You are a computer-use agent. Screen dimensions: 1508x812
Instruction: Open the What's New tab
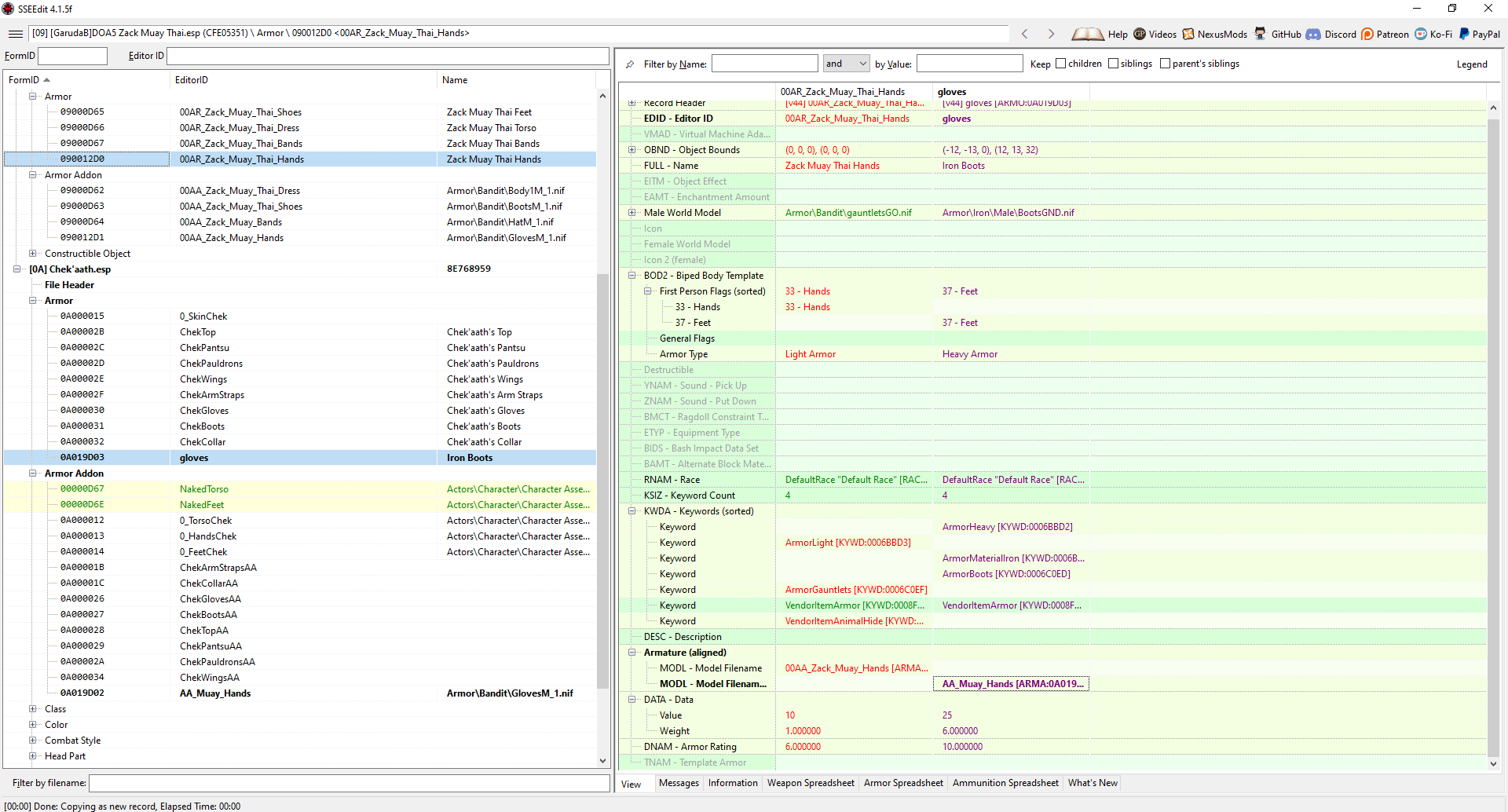click(x=1093, y=783)
